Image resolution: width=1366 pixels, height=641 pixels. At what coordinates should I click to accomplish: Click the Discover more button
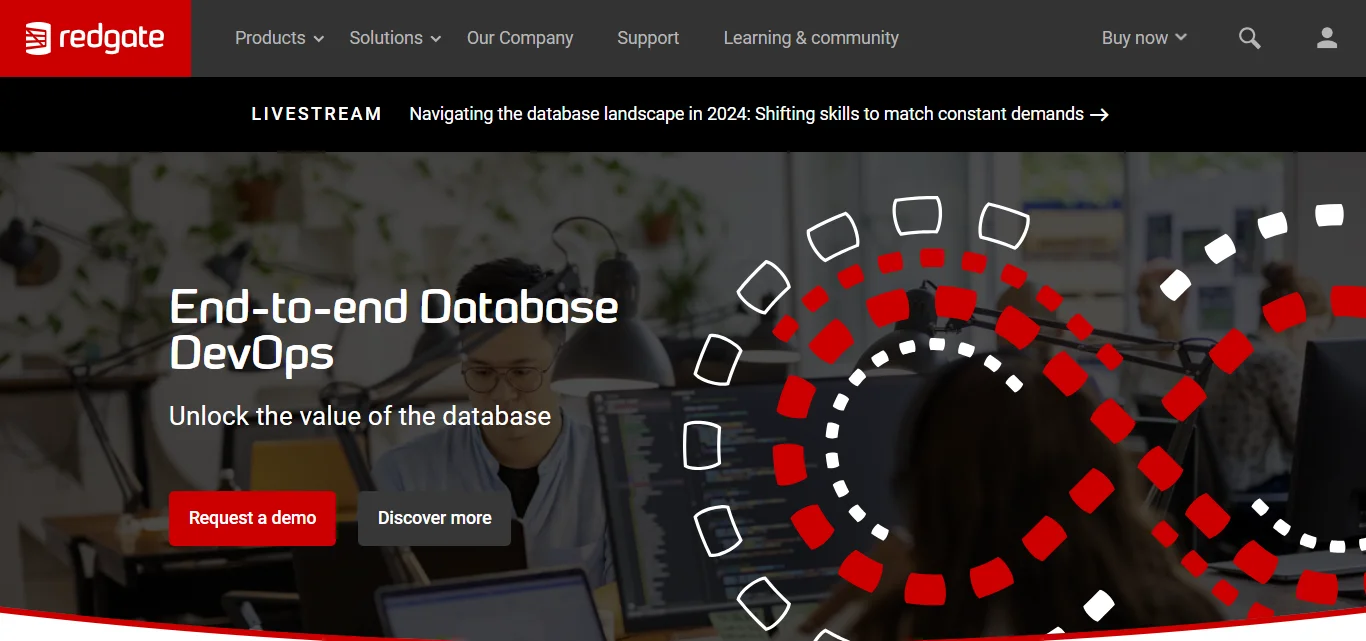(434, 518)
